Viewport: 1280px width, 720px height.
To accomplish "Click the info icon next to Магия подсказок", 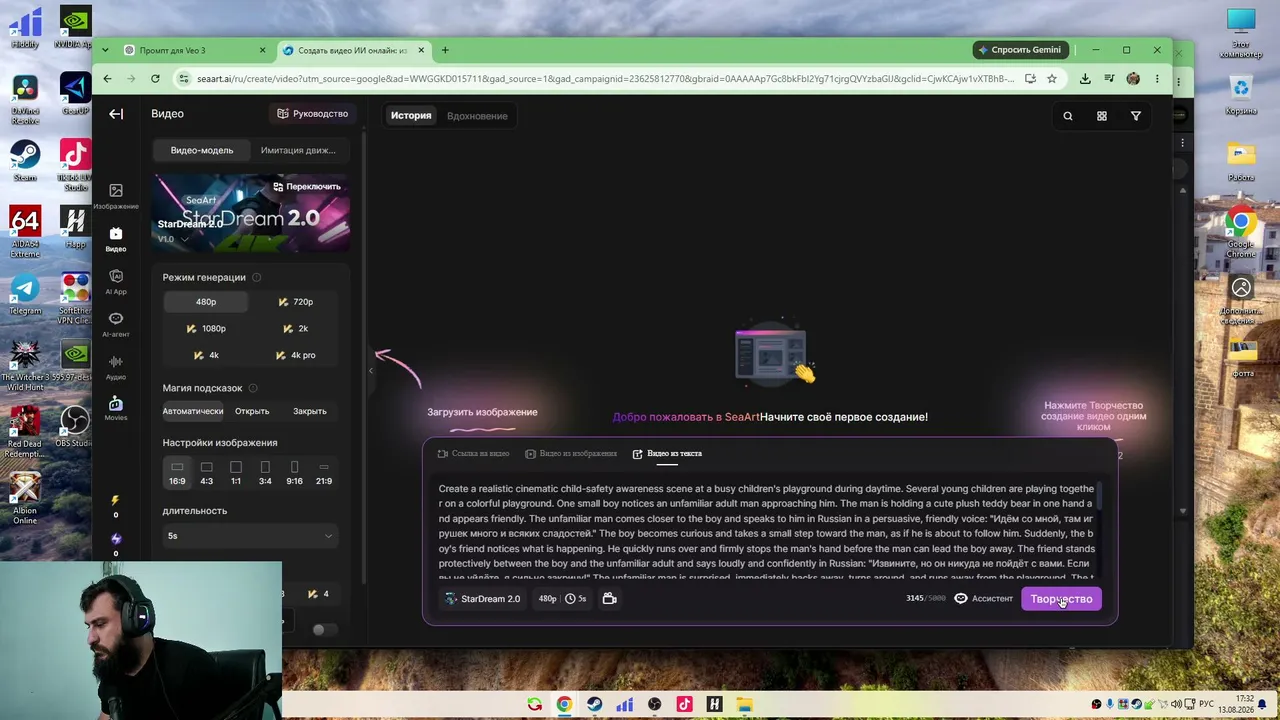I will click(x=253, y=388).
